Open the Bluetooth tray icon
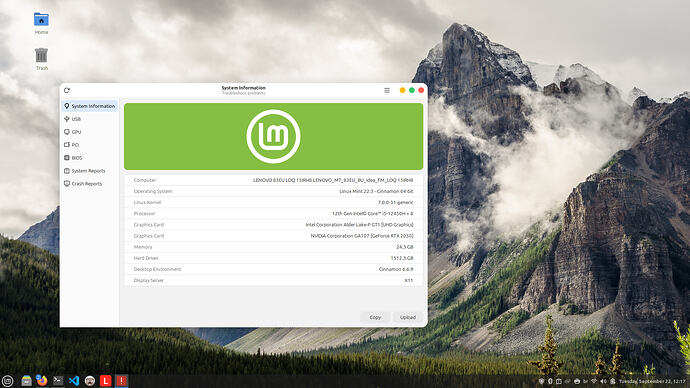This screenshot has height=388, width=690. click(550, 381)
